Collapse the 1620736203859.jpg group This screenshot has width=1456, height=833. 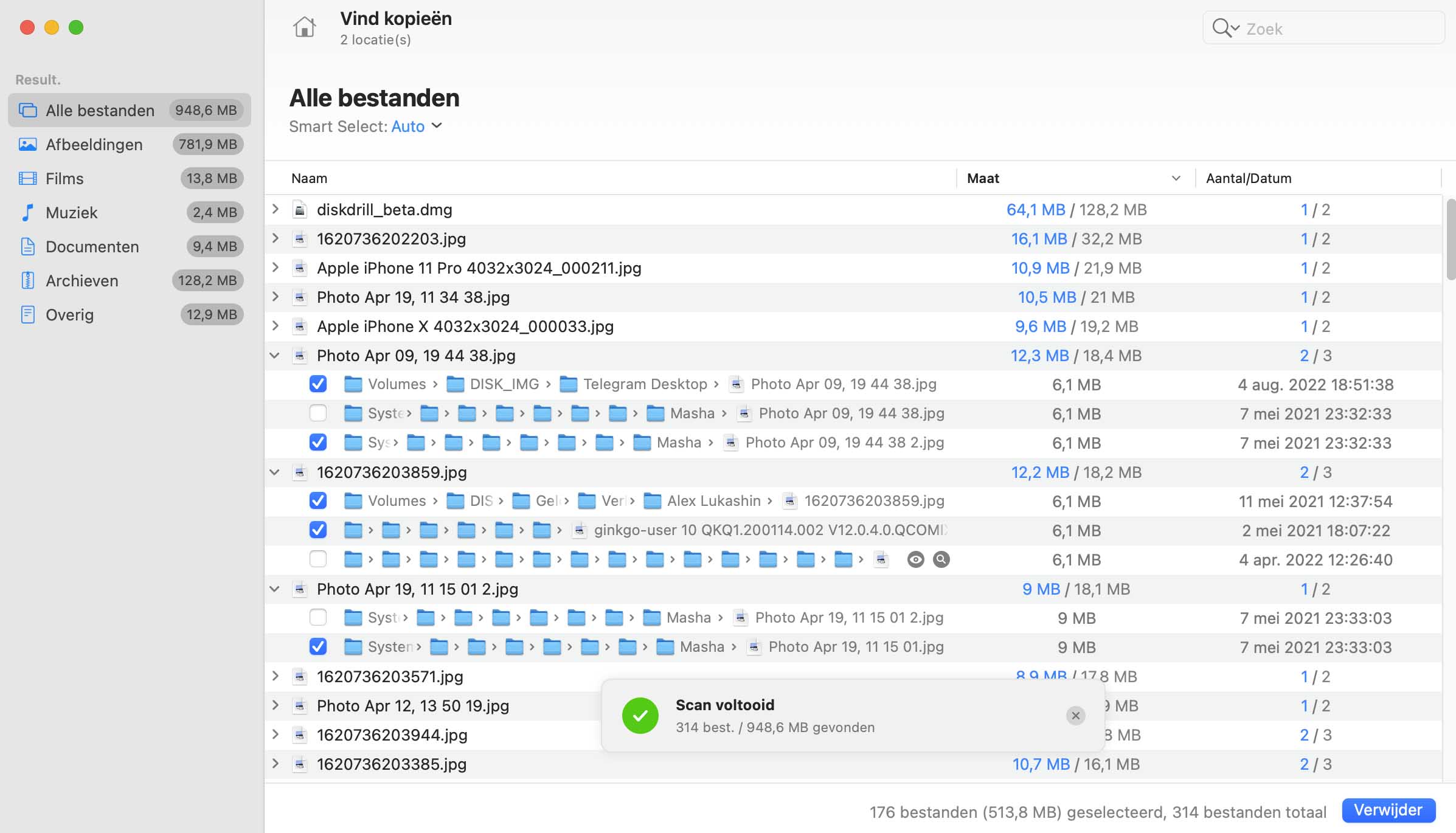pos(275,472)
